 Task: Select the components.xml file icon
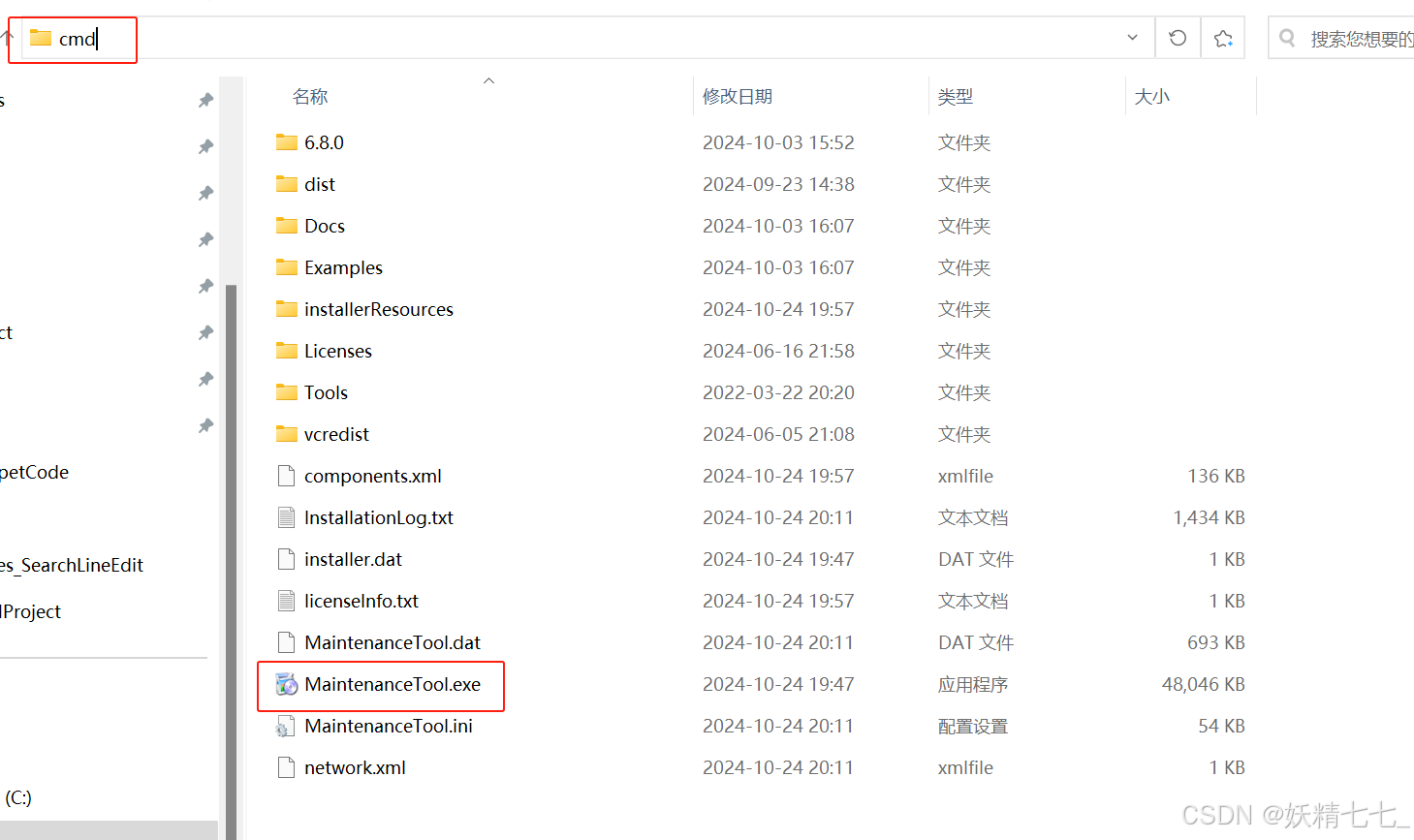point(286,476)
